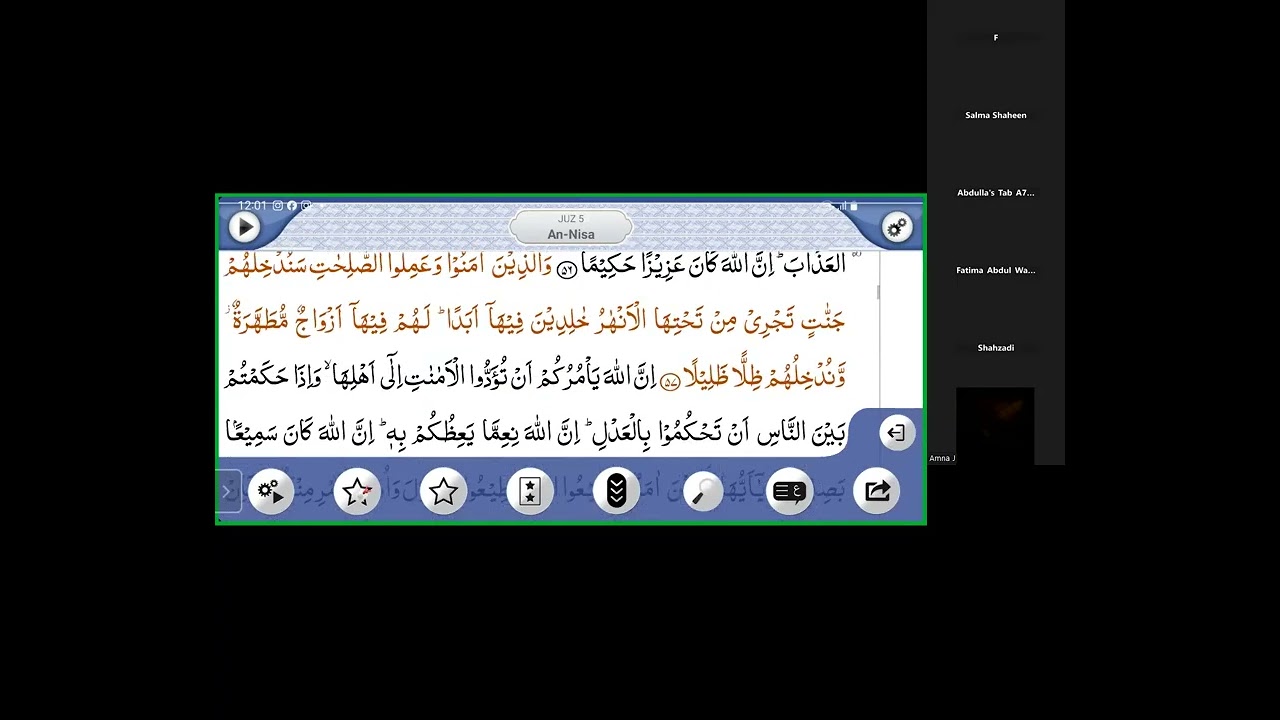Viewport: 1280px width, 720px height.
Task: Click the triple down-chevron scroll icon
Action: (616, 491)
